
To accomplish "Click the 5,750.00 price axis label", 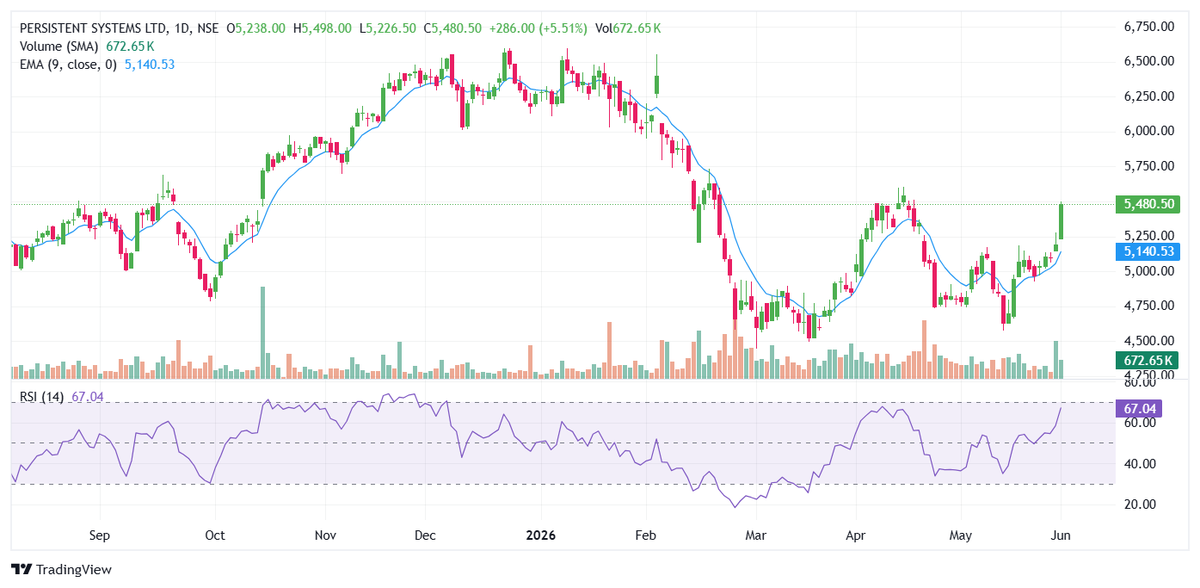I will 1148,166.
